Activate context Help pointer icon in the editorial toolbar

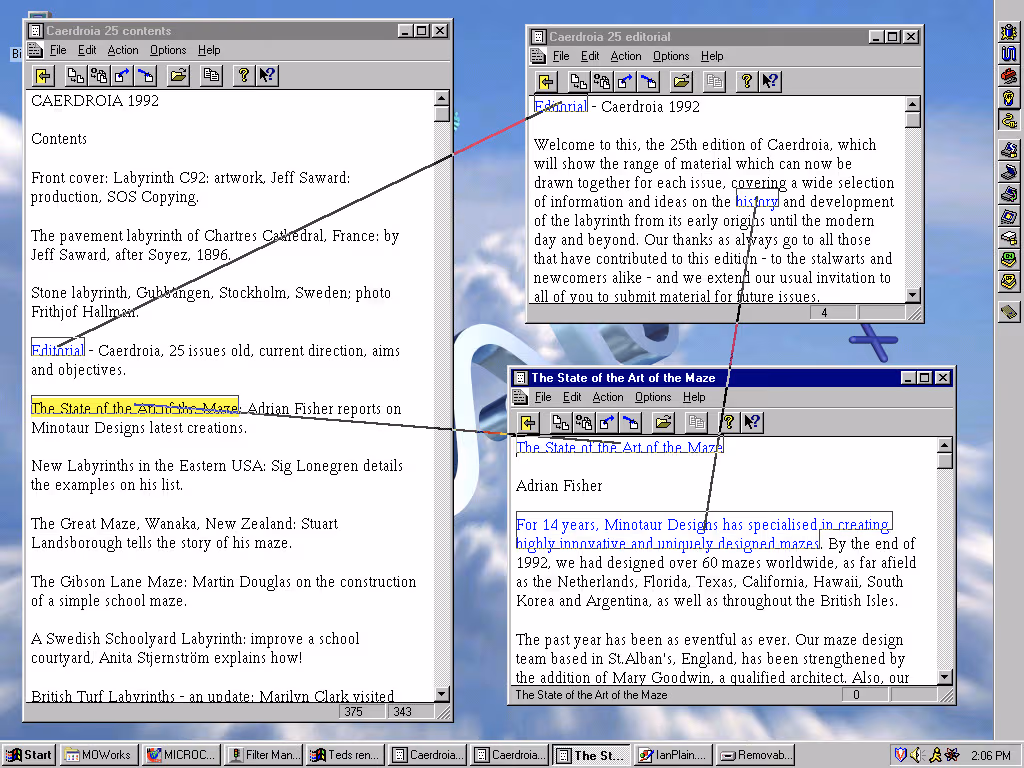coord(768,81)
